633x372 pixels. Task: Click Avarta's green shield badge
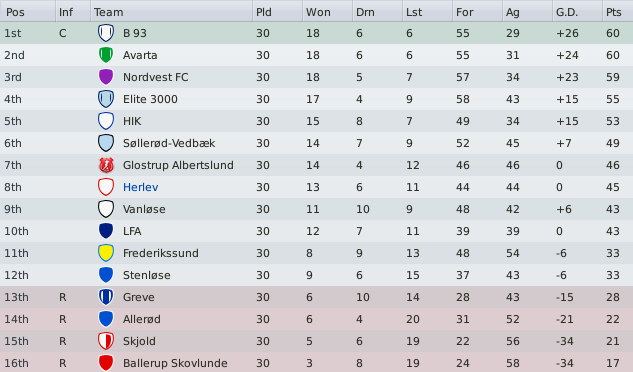[x=106, y=55]
